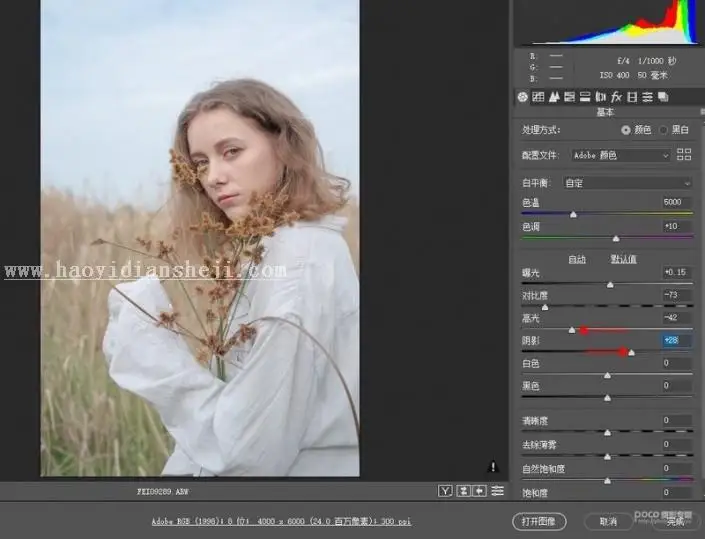Click the 黑色 value field
Image resolution: width=705 pixels, height=539 pixels.
coord(676,385)
